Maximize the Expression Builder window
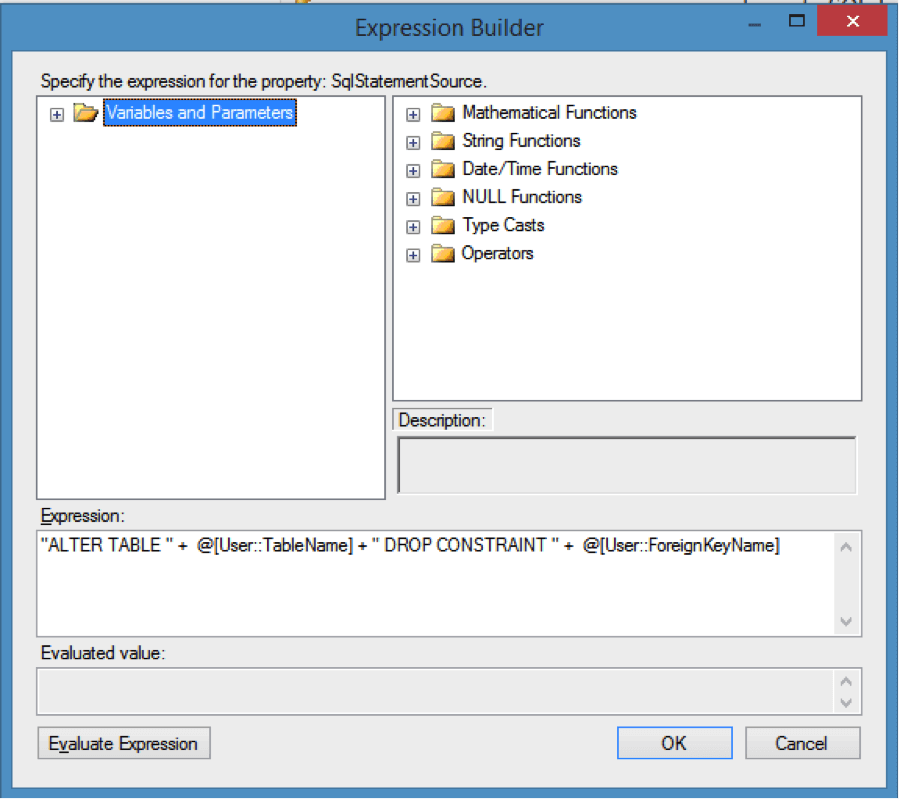 tap(796, 22)
